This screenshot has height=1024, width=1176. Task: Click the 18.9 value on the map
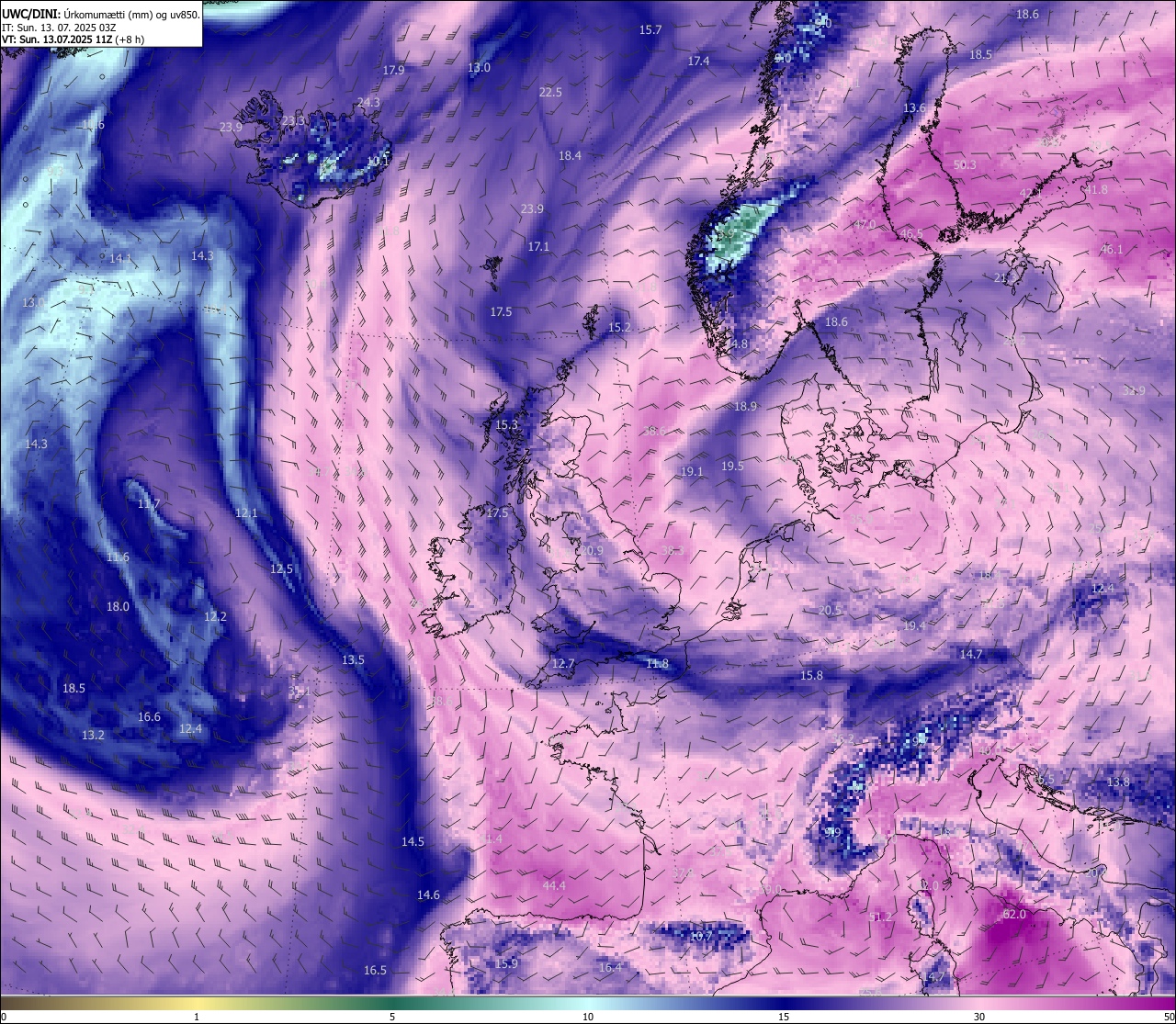click(745, 407)
